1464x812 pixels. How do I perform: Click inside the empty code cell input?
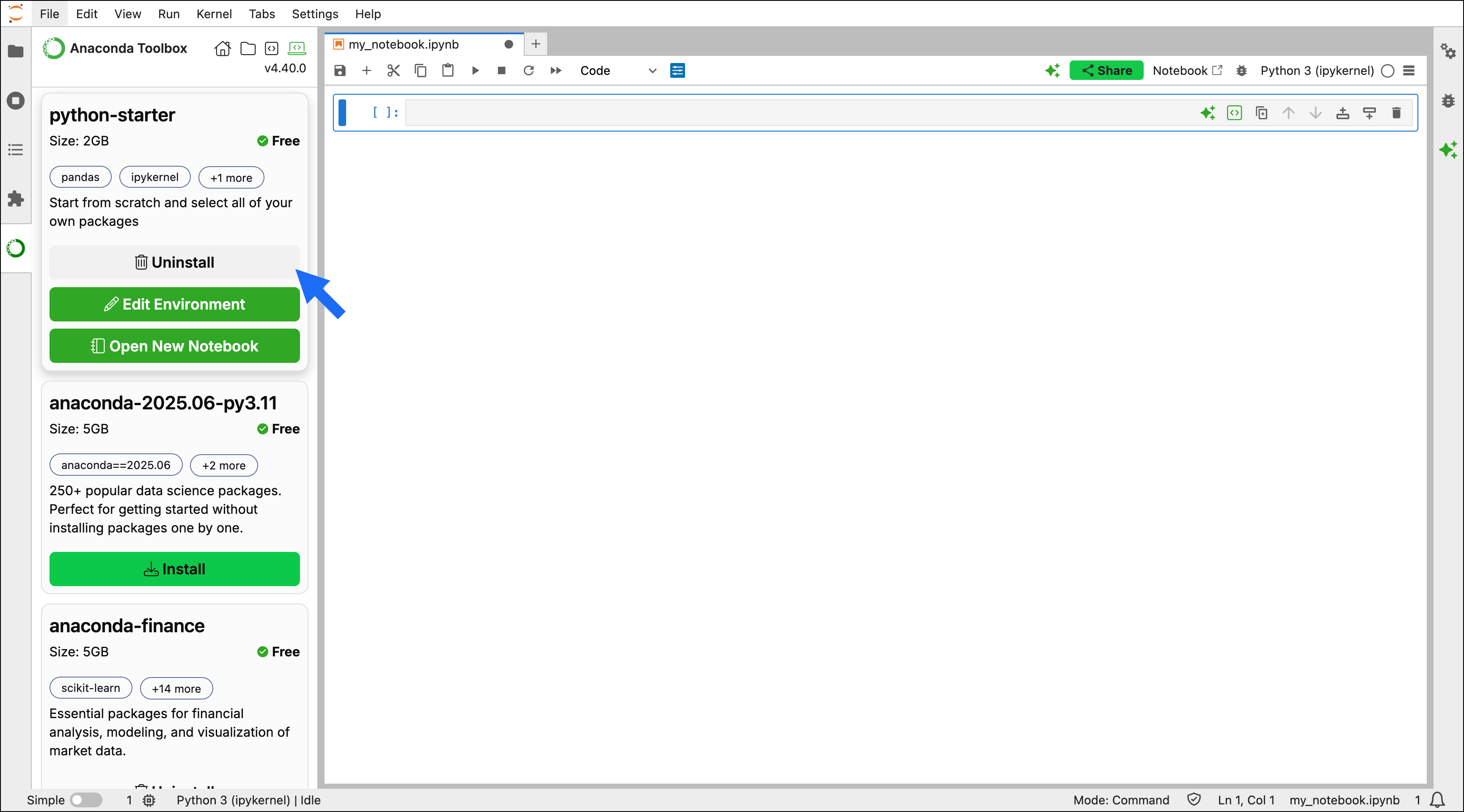(795, 112)
